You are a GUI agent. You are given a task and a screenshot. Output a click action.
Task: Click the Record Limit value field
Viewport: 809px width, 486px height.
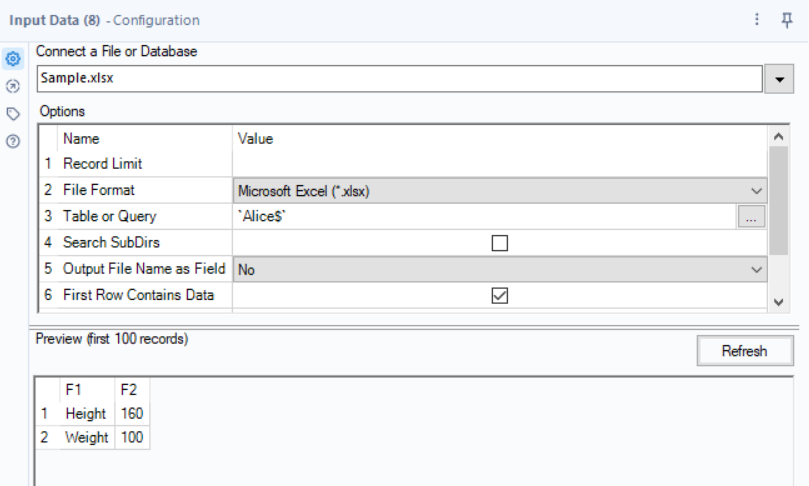[x=499, y=163]
